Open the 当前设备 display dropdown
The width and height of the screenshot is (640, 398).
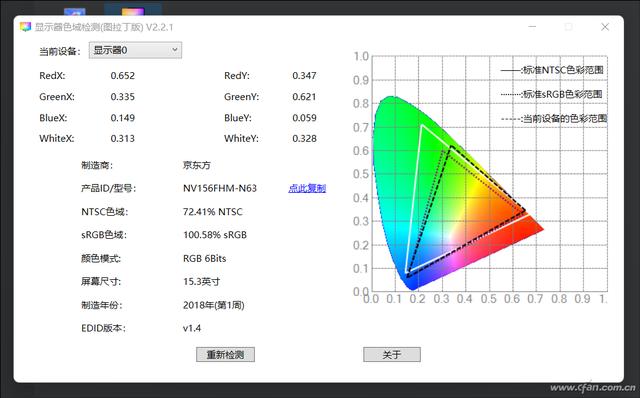click(x=135, y=50)
